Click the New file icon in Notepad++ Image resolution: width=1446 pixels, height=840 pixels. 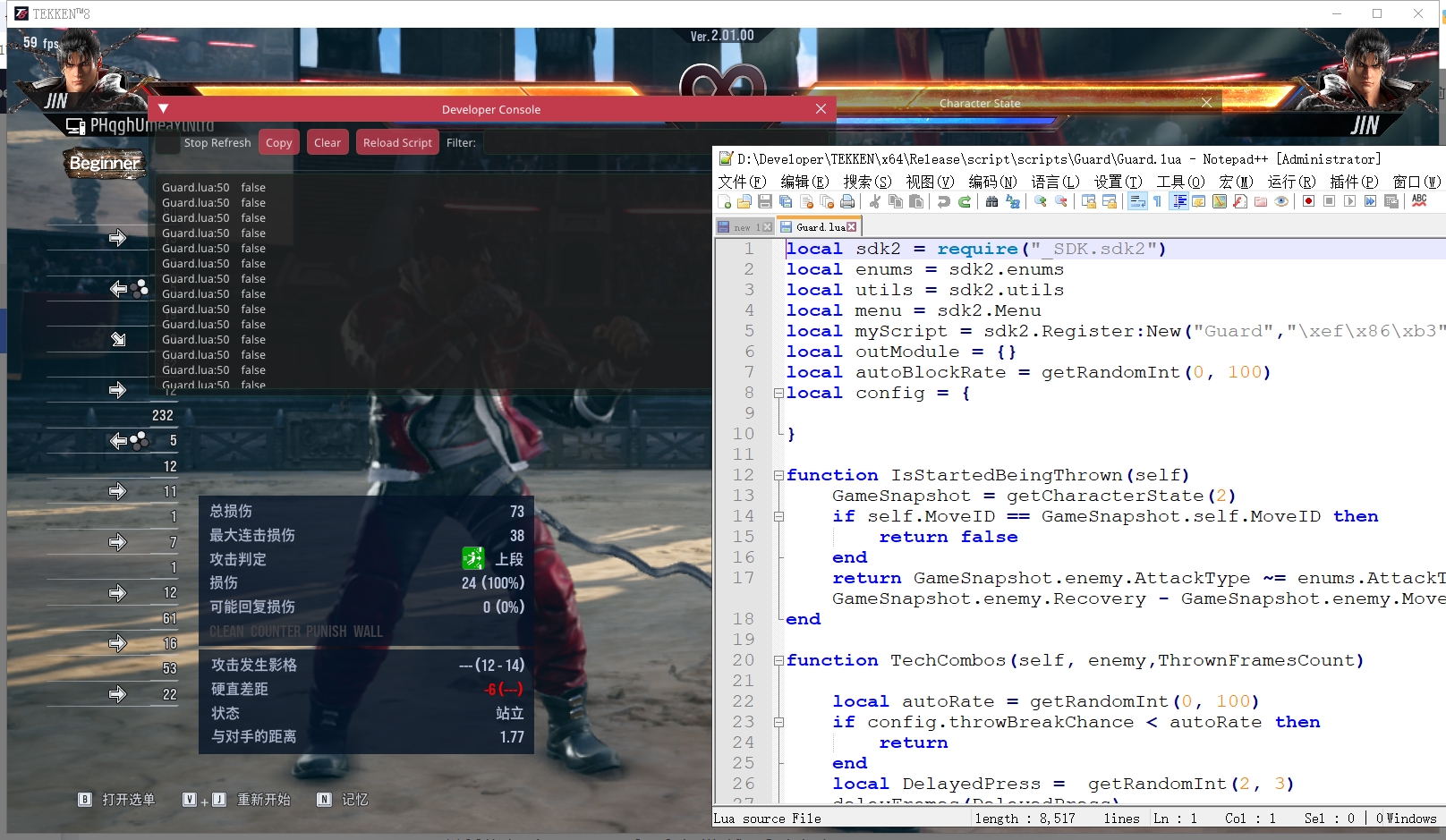724,202
